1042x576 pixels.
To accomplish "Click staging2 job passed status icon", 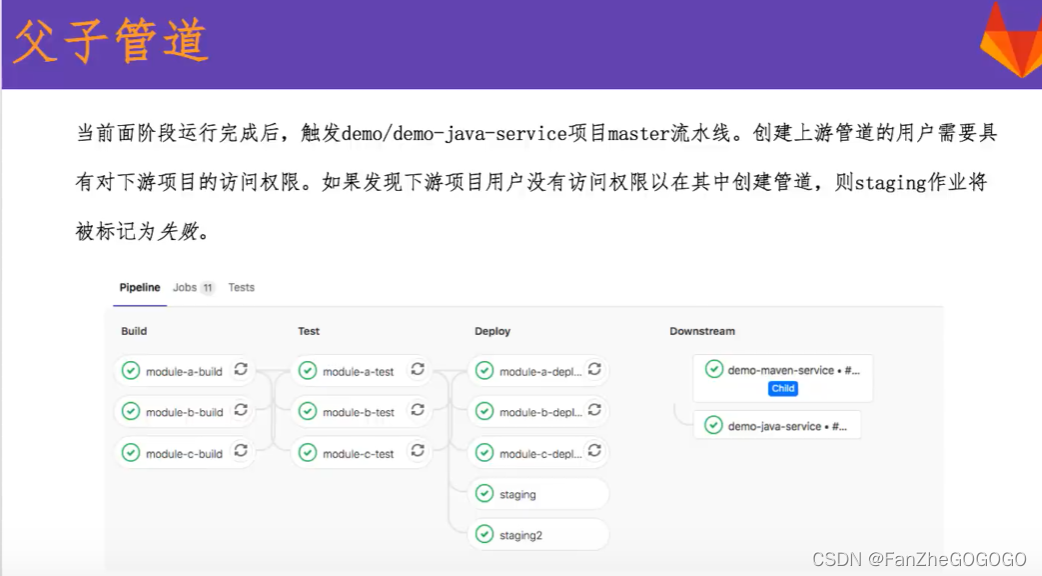I will 484,534.
